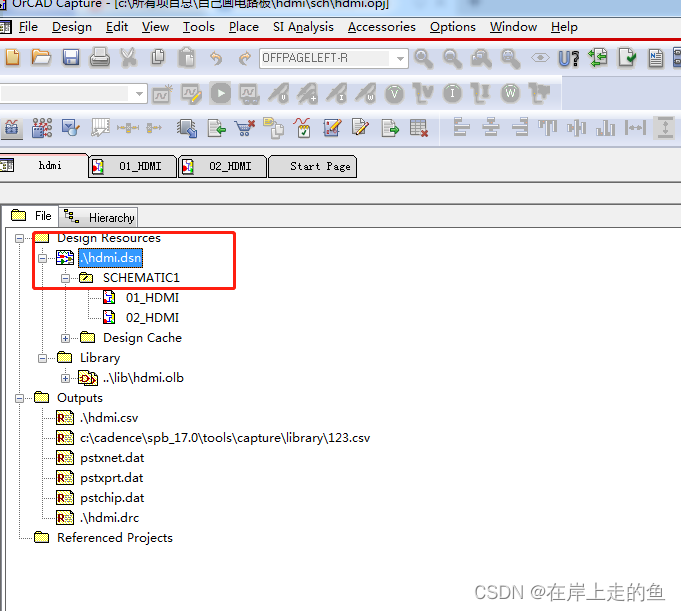The image size is (681, 611).
Task: Select the pstxnet.dat output file
Action: (x=112, y=458)
